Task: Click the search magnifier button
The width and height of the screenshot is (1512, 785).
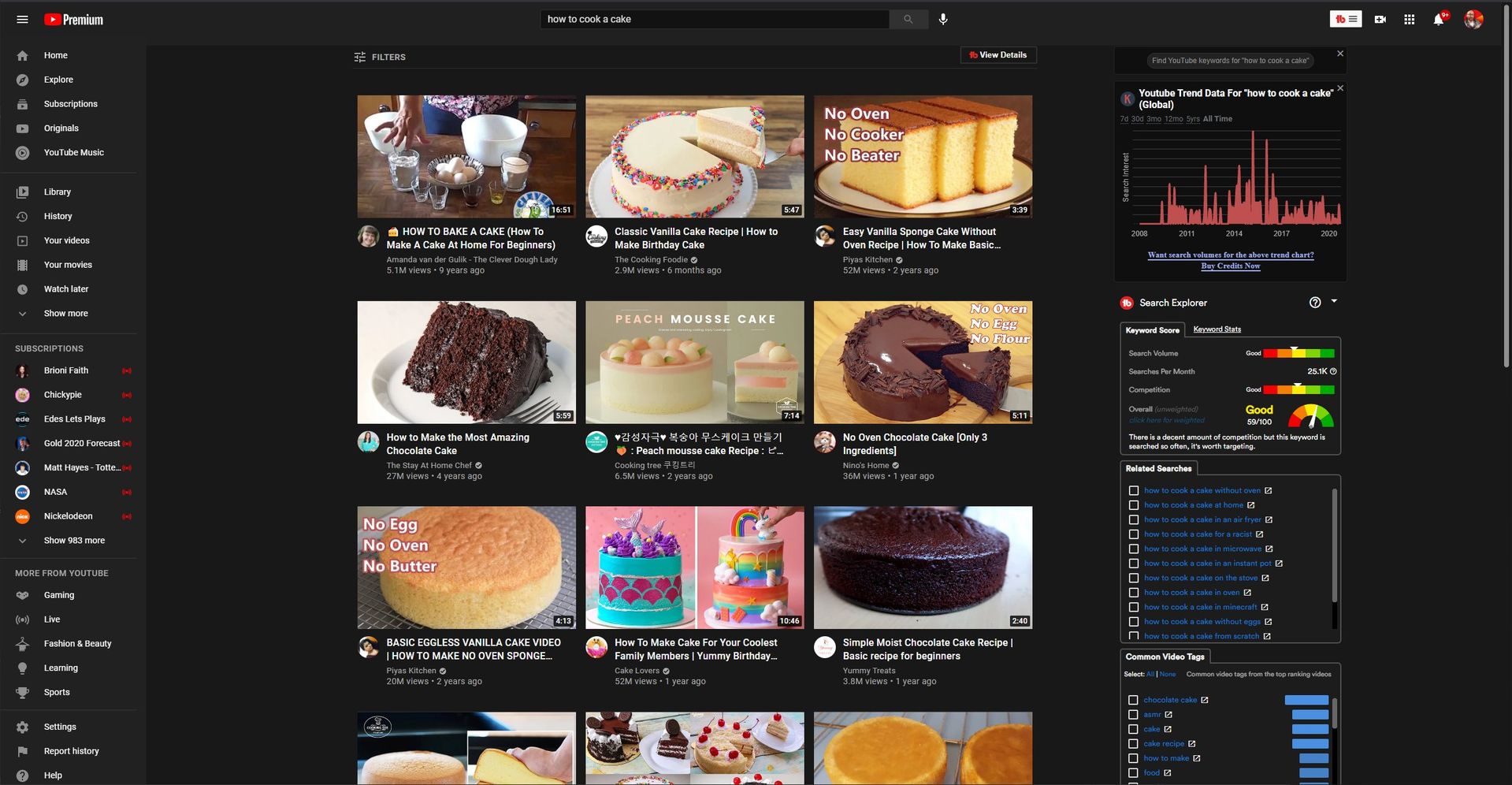Action: click(908, 19)
